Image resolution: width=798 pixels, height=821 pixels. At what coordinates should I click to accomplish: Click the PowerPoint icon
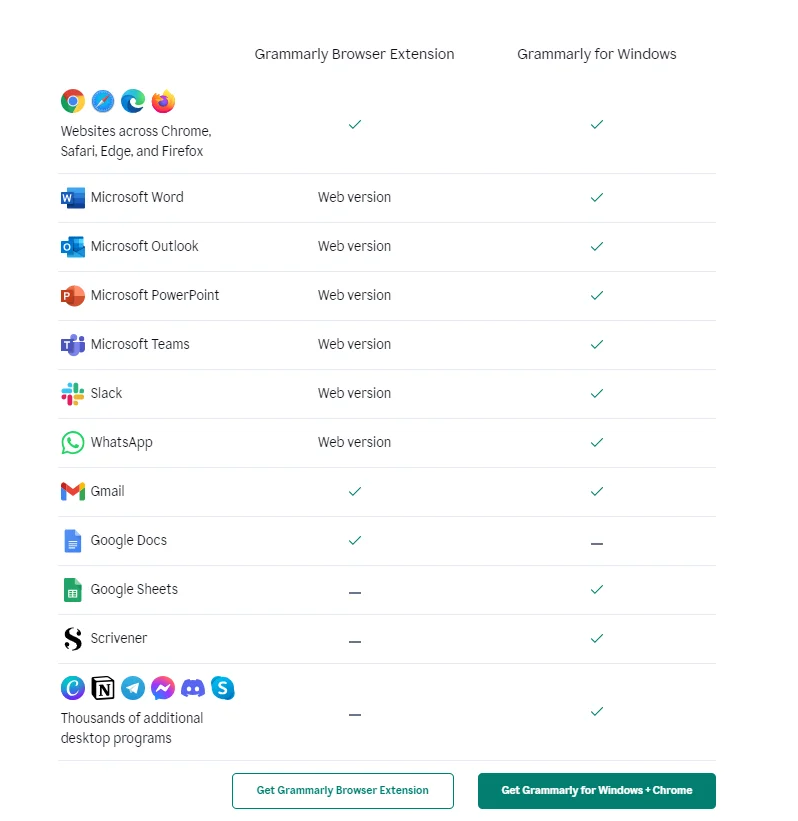pyautogui.click(x=72, y=296)
